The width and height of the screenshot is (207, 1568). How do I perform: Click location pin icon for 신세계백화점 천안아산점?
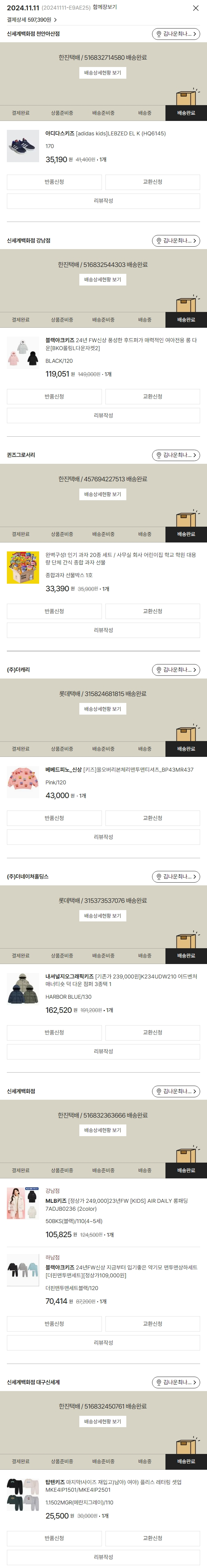coord(159,34)
